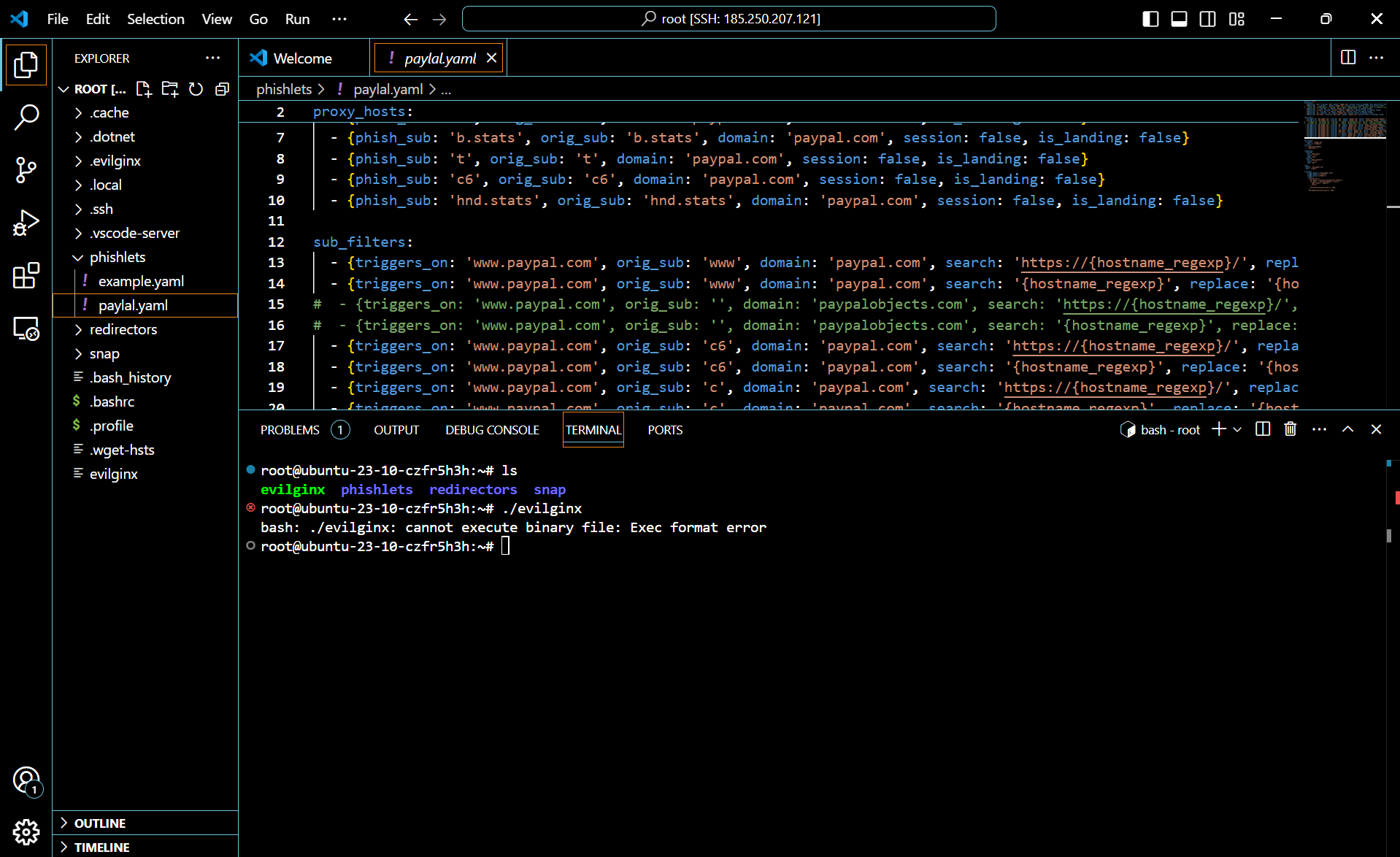Switch to the PORTS panel tab
This screenshot has width=1400, height=857.
click(x=665, y=430)
